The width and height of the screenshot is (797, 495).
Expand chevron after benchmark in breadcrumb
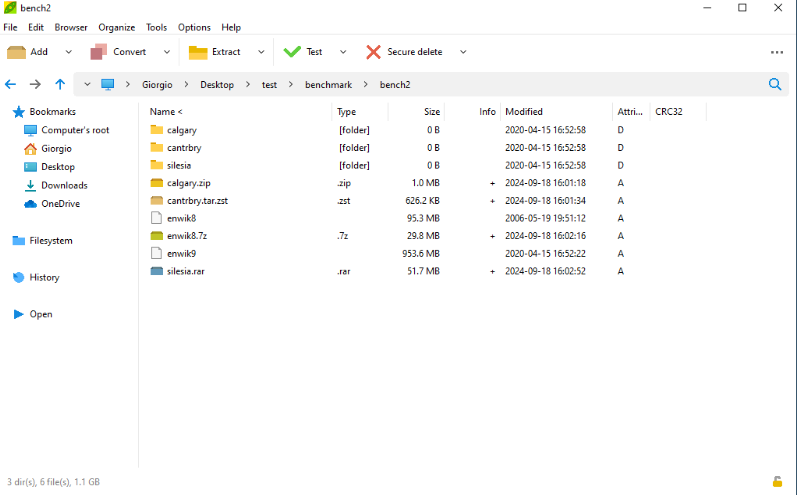365,84
